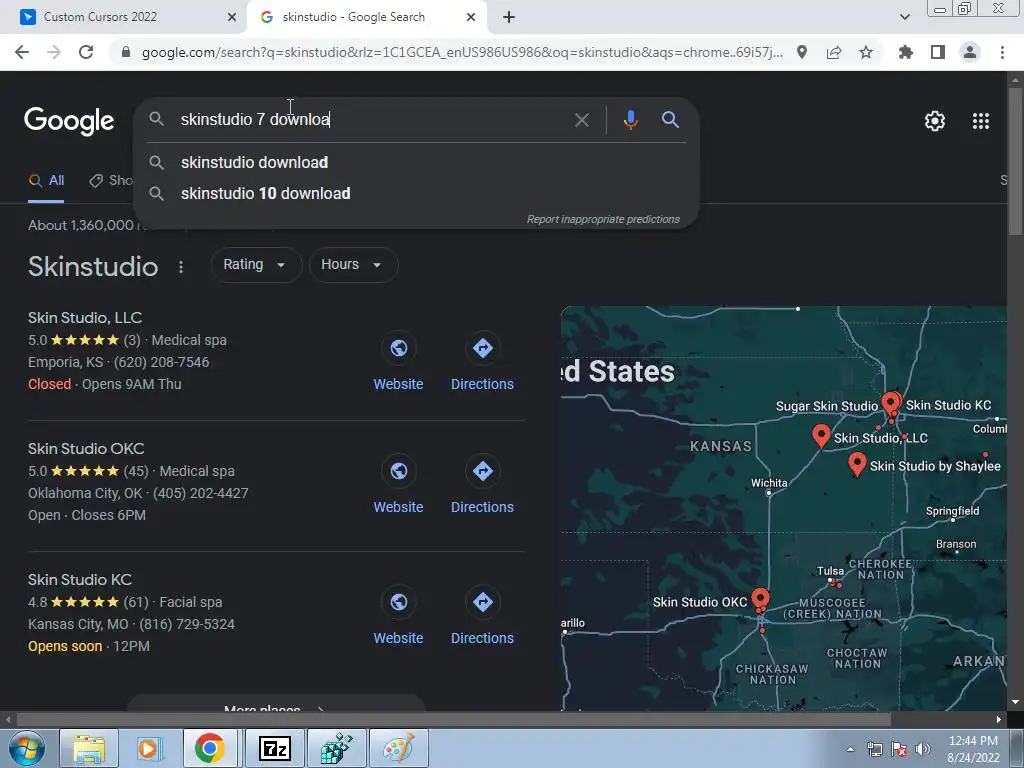
Task: Open a new tab with the plus button
Action: (x=509, y=17)
